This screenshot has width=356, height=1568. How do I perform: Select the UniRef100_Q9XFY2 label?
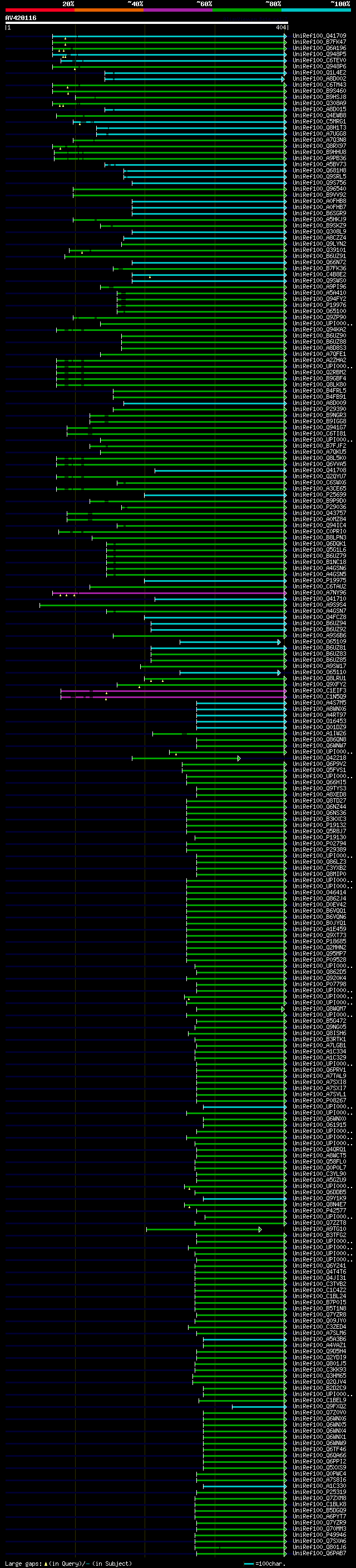pos(319,684)
